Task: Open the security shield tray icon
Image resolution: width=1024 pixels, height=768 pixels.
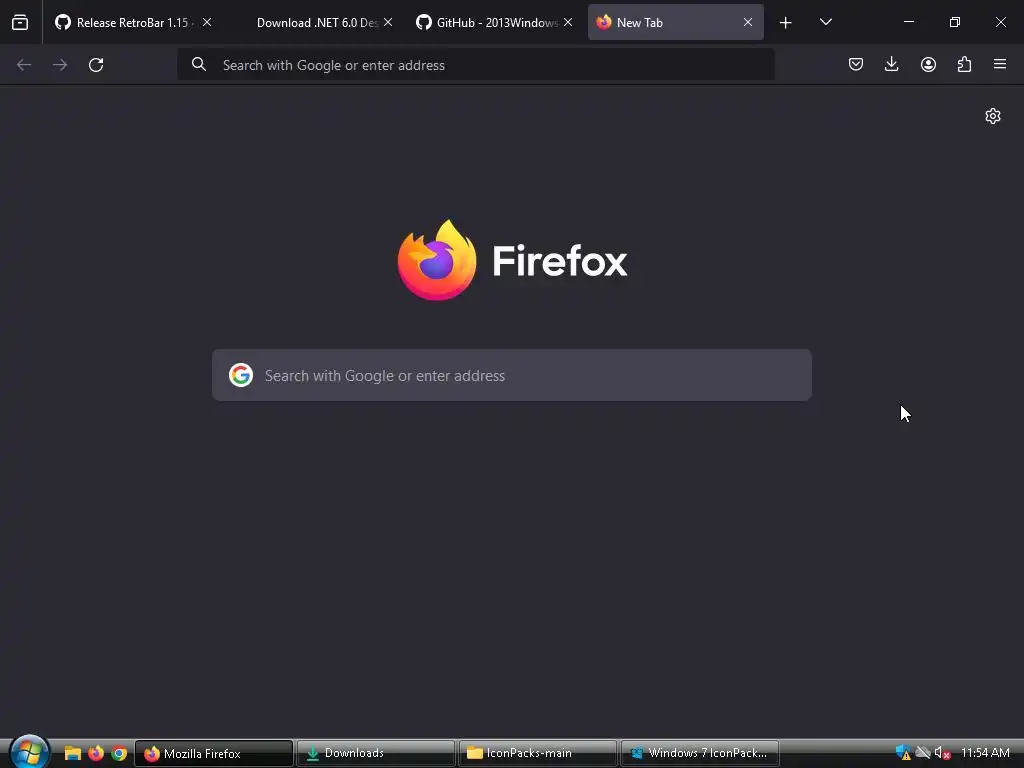Action: (x=903, y=753)
